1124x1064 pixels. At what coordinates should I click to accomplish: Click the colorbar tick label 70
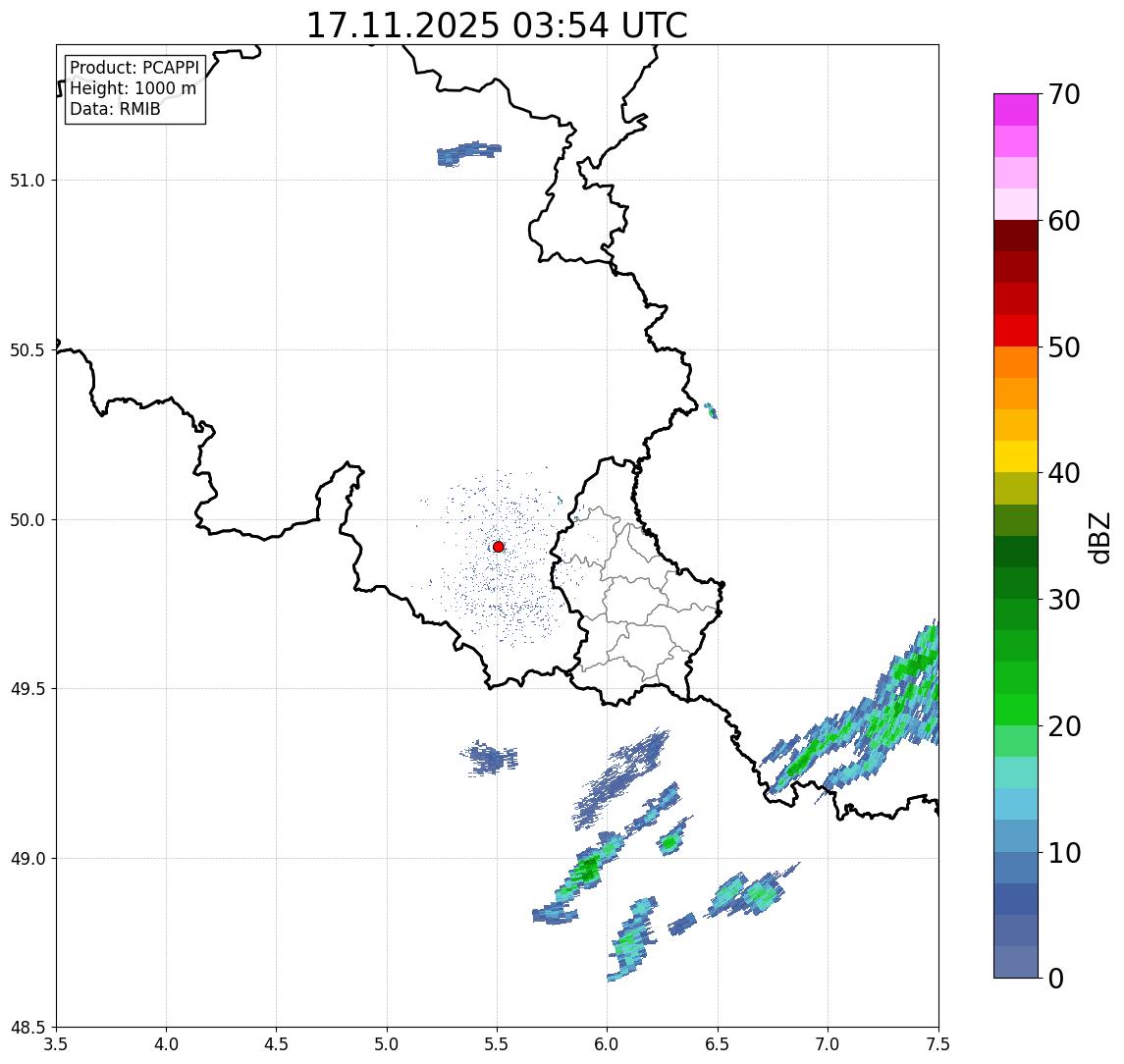[x=1064, y=94]
